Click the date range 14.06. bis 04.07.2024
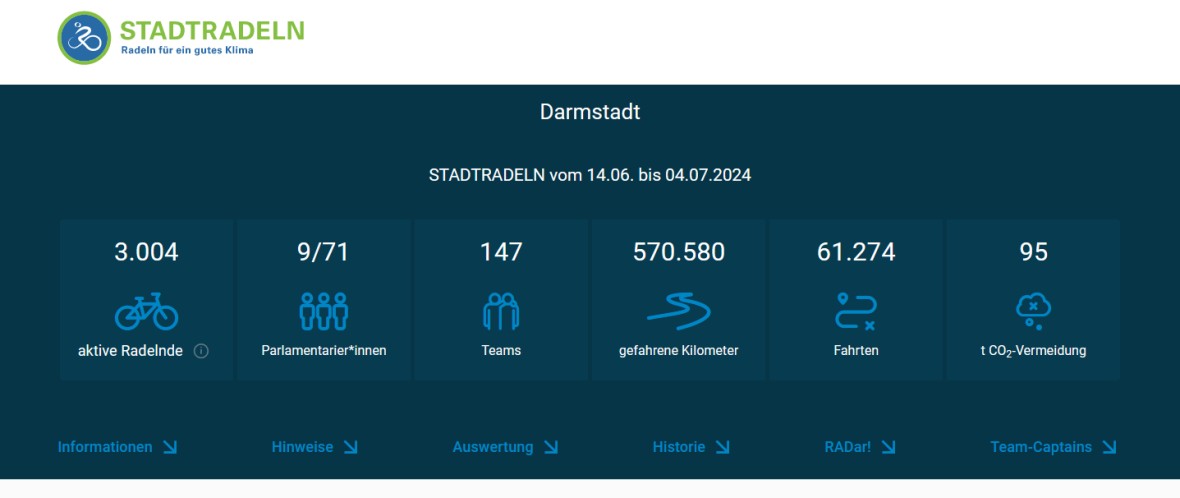The image size is (1180, 498). point(669,175)
